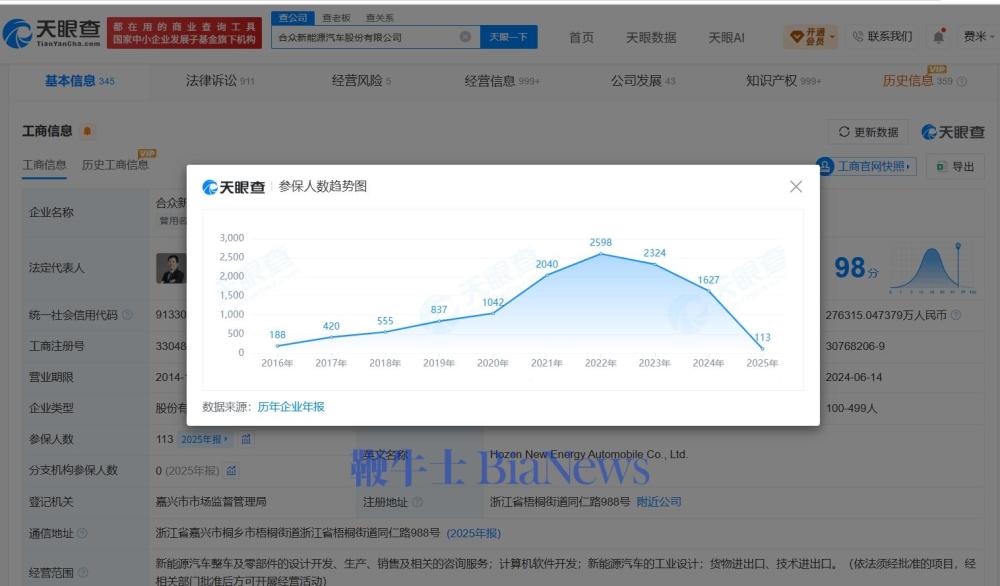1000x586 pixels.
Task: Click the 导出 export button
Action: 955,166
